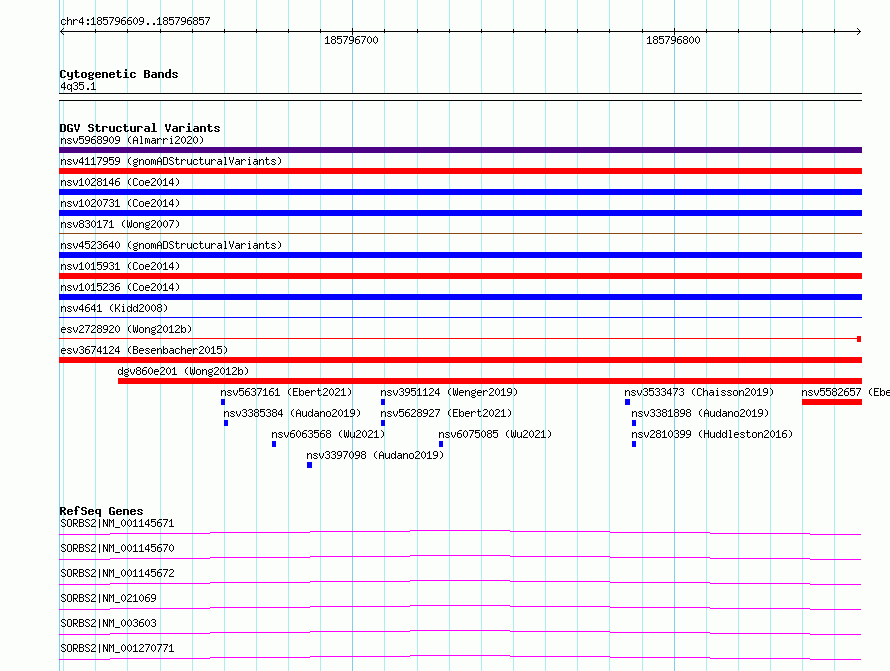This screenshot has width=890, height=671.
Task: Click the RefSeq Genes track title
Action: click(x=101, y=511)
